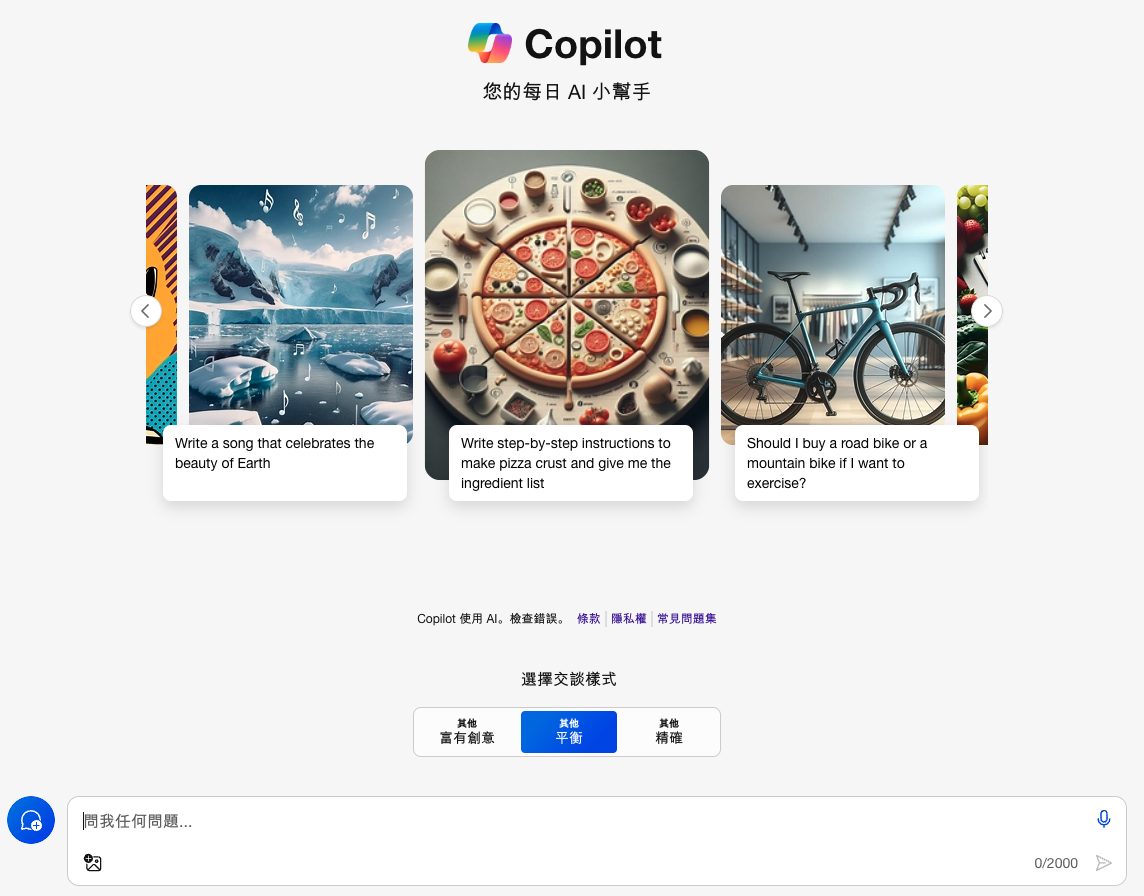Click the Copilot logo icon
This screenshot has width=1144, height=896.
coord(490,43)
